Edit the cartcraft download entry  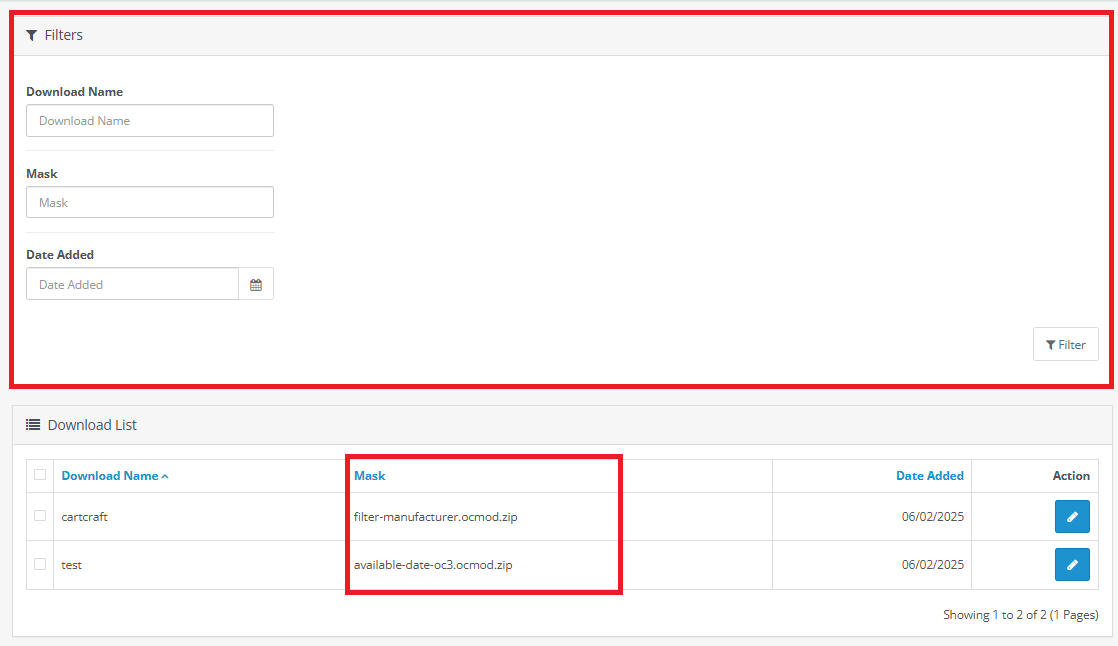click(x=1072, y=517)
